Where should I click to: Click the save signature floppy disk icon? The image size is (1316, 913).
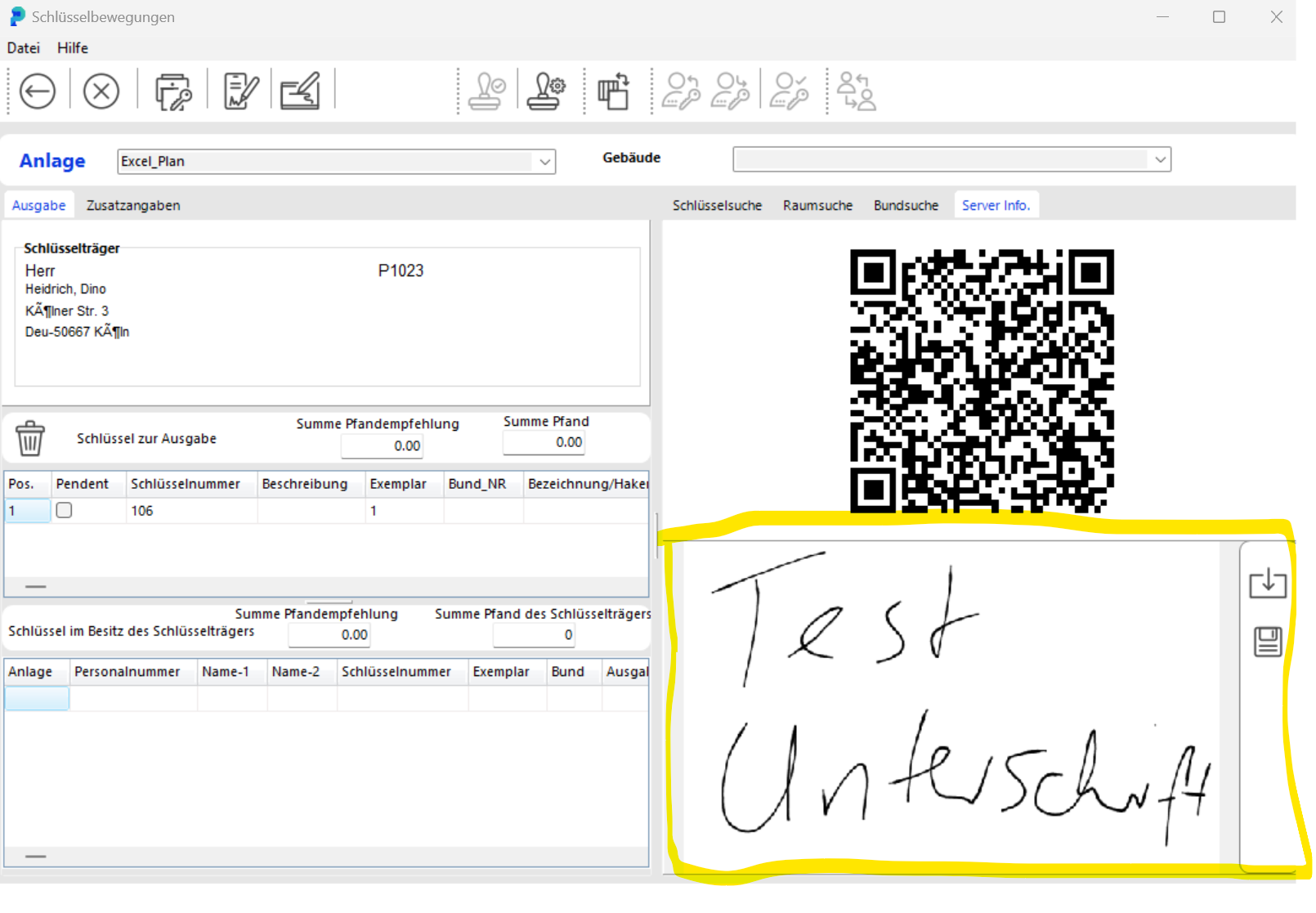(1268, 642)
